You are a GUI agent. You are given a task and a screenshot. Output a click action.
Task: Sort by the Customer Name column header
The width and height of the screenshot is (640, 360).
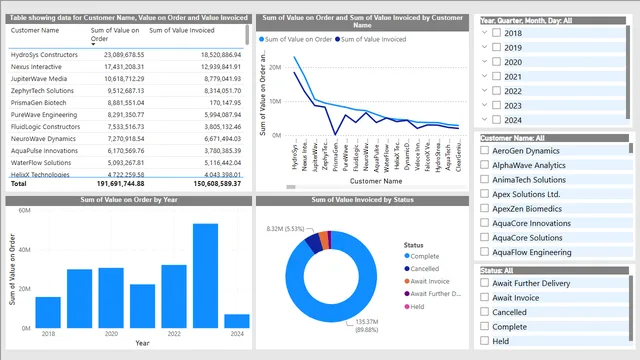(x=35, y=30)
